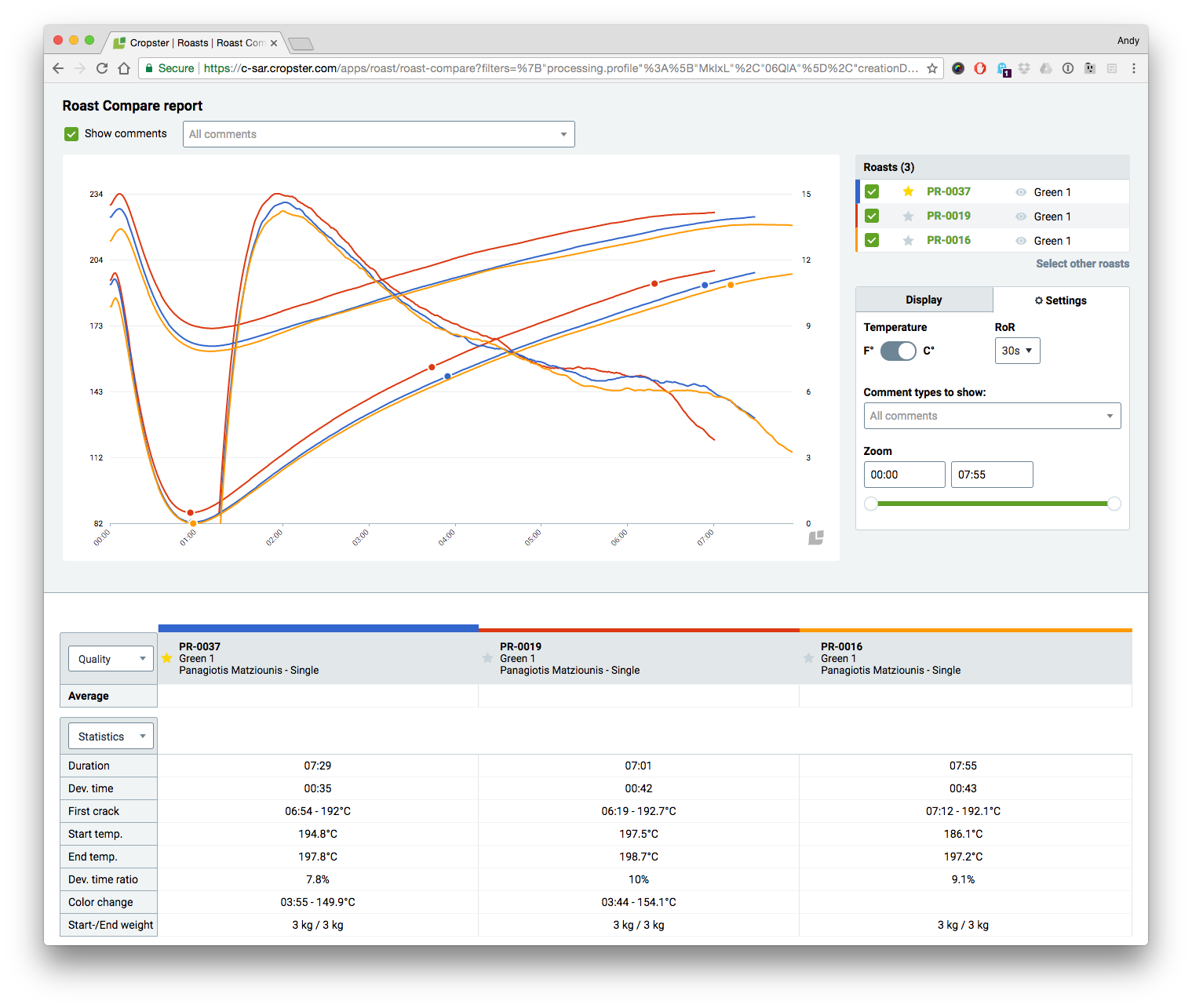Uncheck the PR-0016 roast checkbox
This screenshot has height=1008, width=1192.
pos(872,240)
